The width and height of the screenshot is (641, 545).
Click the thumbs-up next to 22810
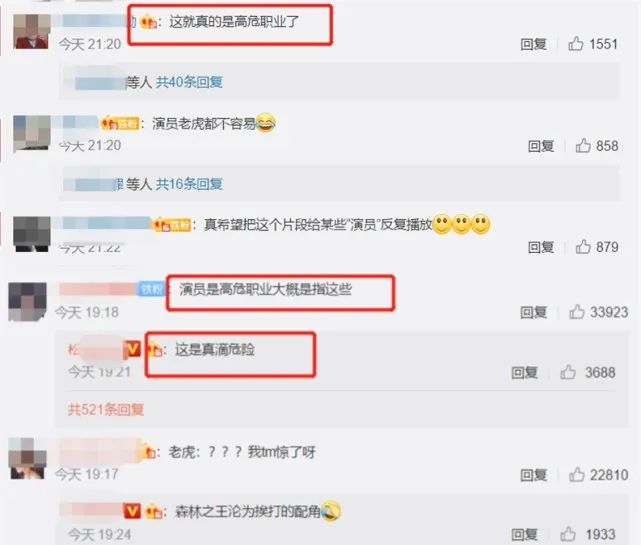pyautogui.click(x=576, y=474)
